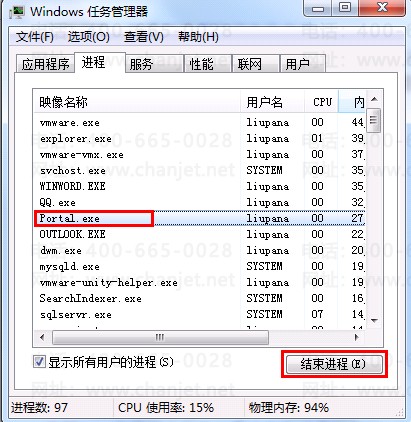Select the sqlservr.exe process row
The width and height of the screenshot is (411, 422).
pyautogui.click(x=199, y=314)
